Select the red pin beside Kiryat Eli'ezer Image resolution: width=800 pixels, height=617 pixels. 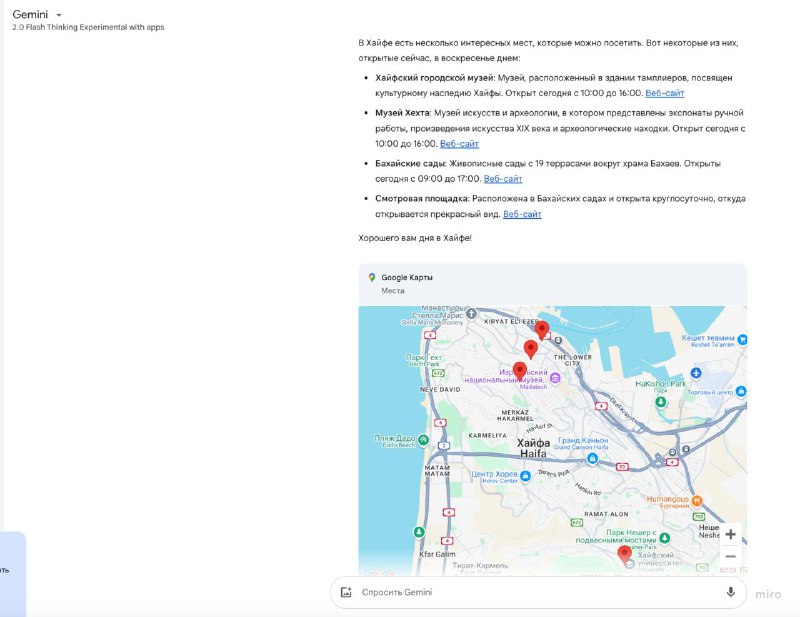[542, 330]
